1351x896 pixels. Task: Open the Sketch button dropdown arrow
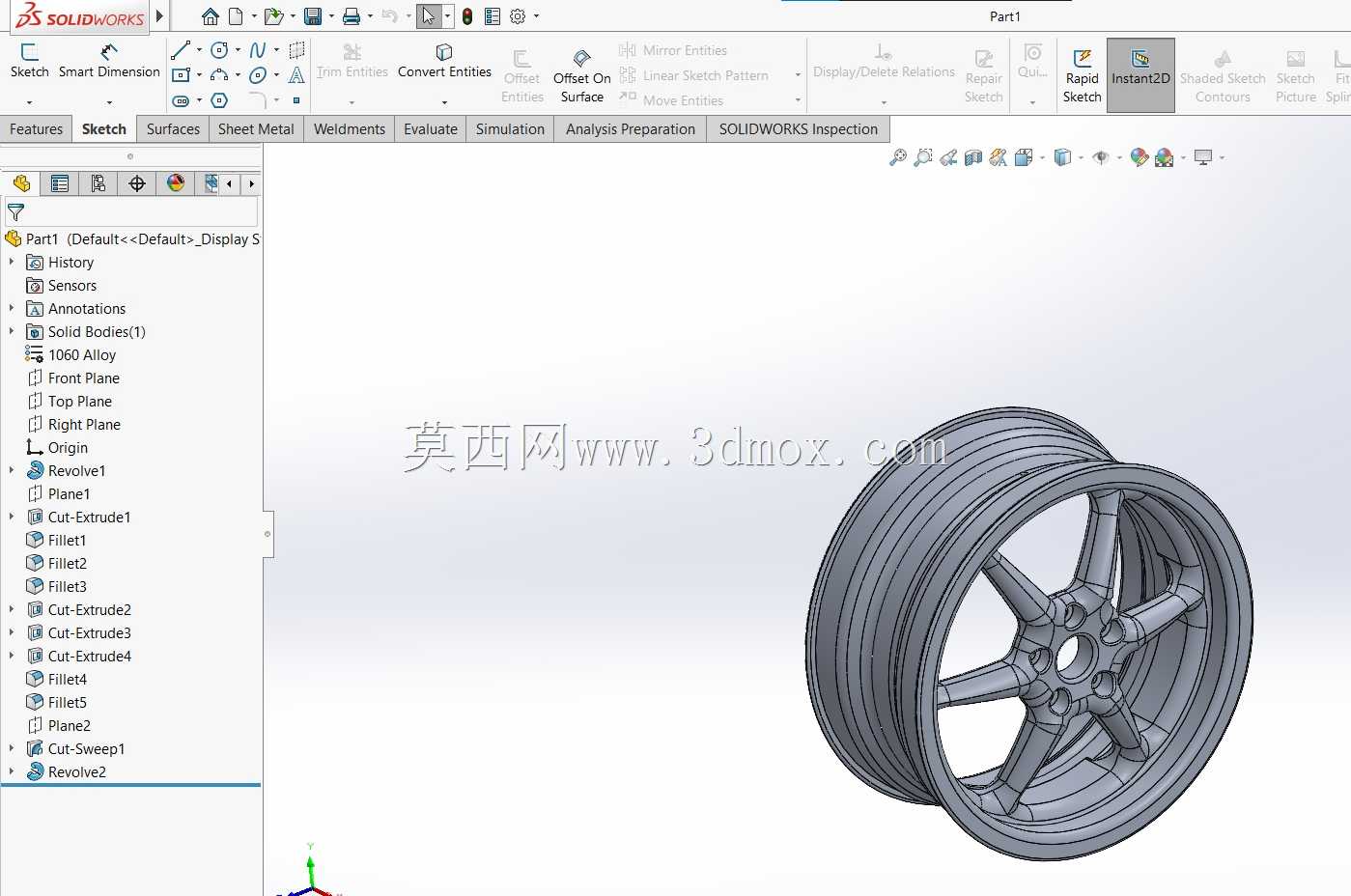pyautogui.click(x=30, y=101)
